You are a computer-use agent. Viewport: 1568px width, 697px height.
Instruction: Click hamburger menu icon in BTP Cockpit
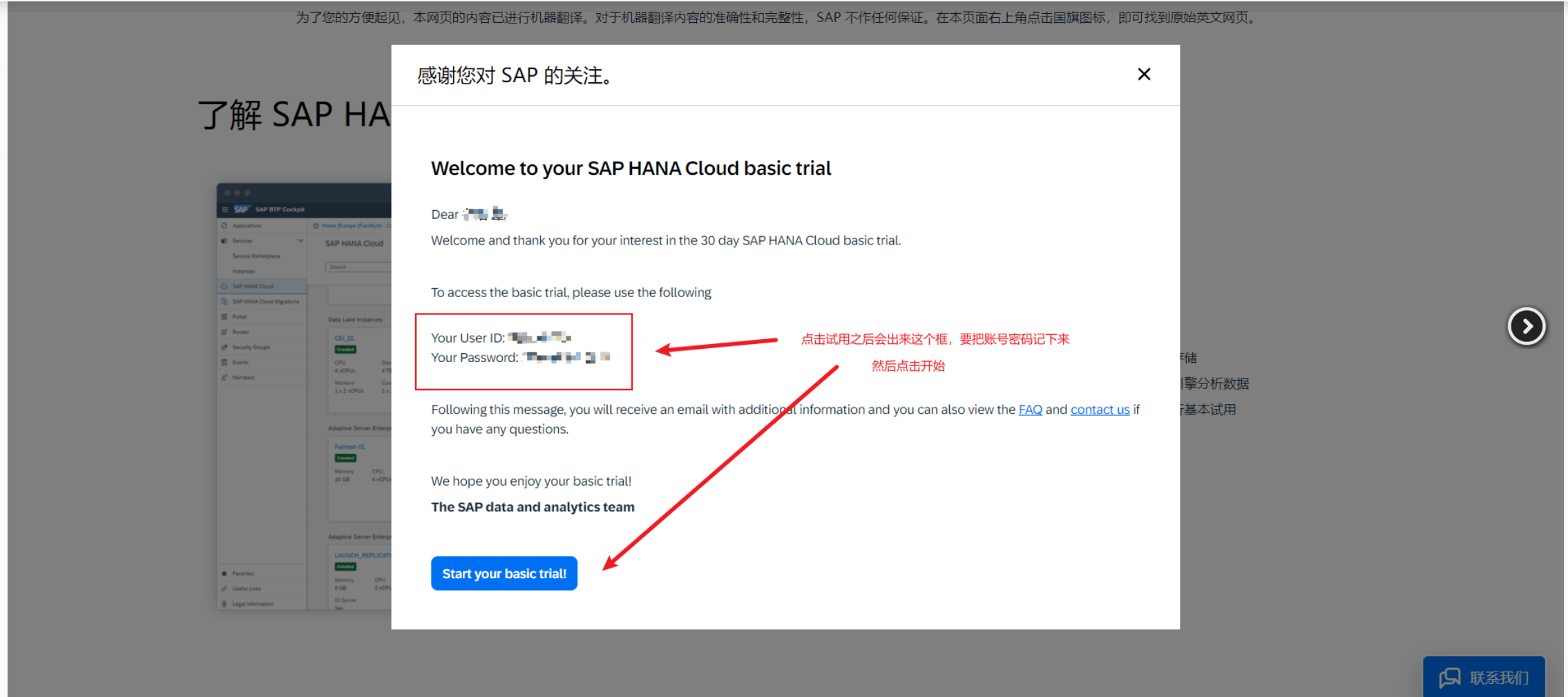pyautogui.click(x=224, y=209)
